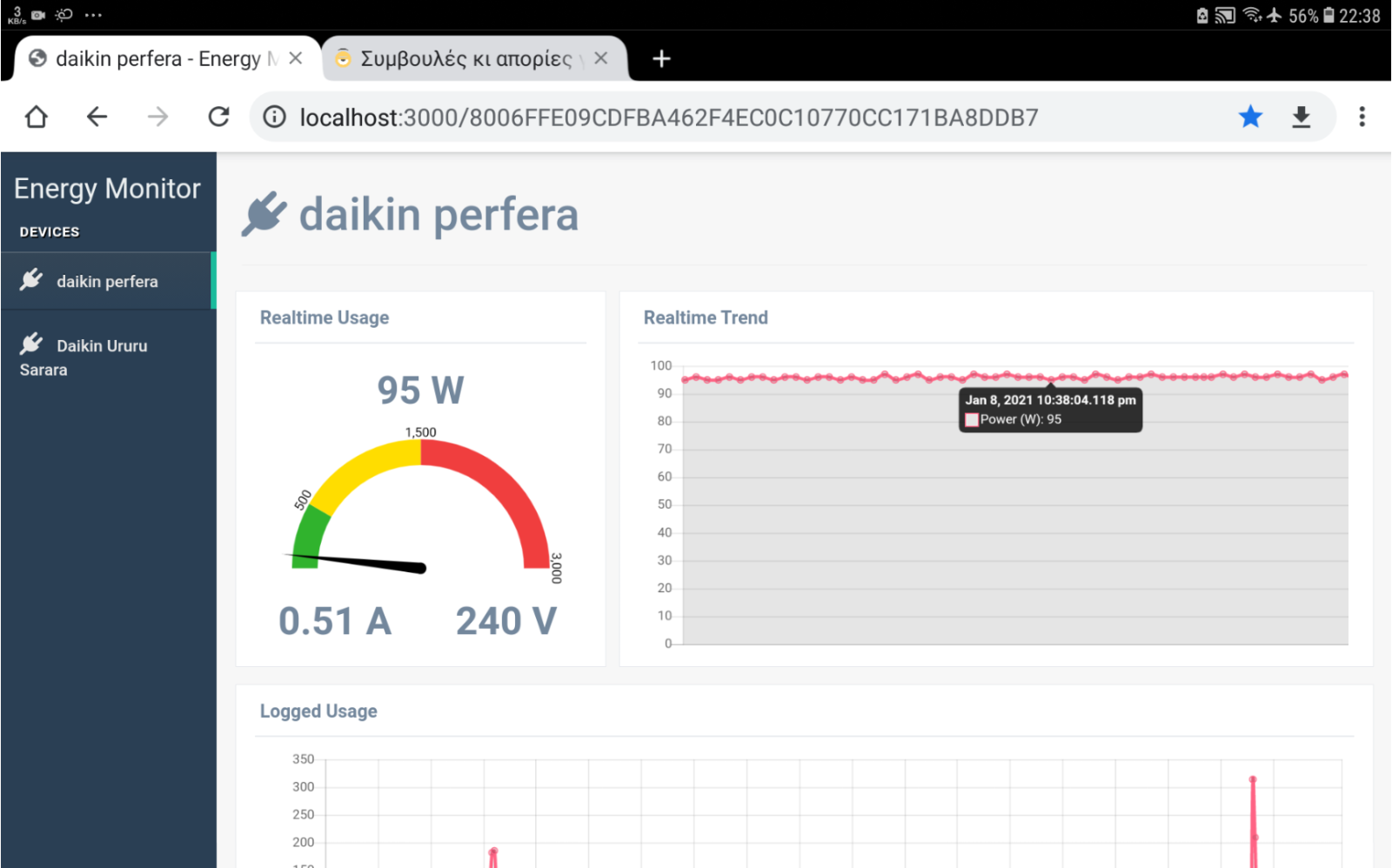
Task: Click the large plug icon in the page heading
Action: [x=264, y=213]
